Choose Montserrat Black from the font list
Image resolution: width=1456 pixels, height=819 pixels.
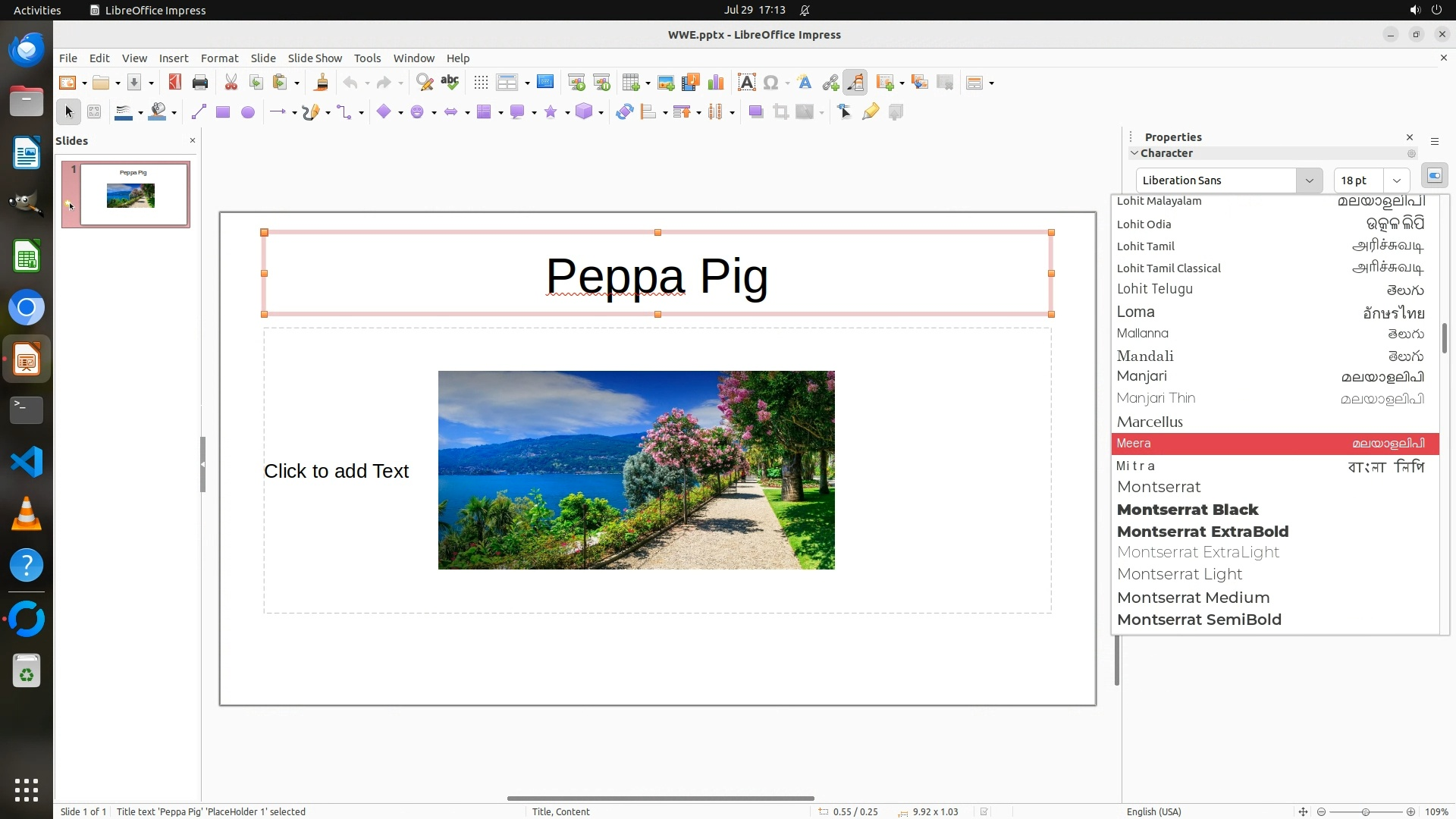pyautogui.click(x=1188, y=510)
